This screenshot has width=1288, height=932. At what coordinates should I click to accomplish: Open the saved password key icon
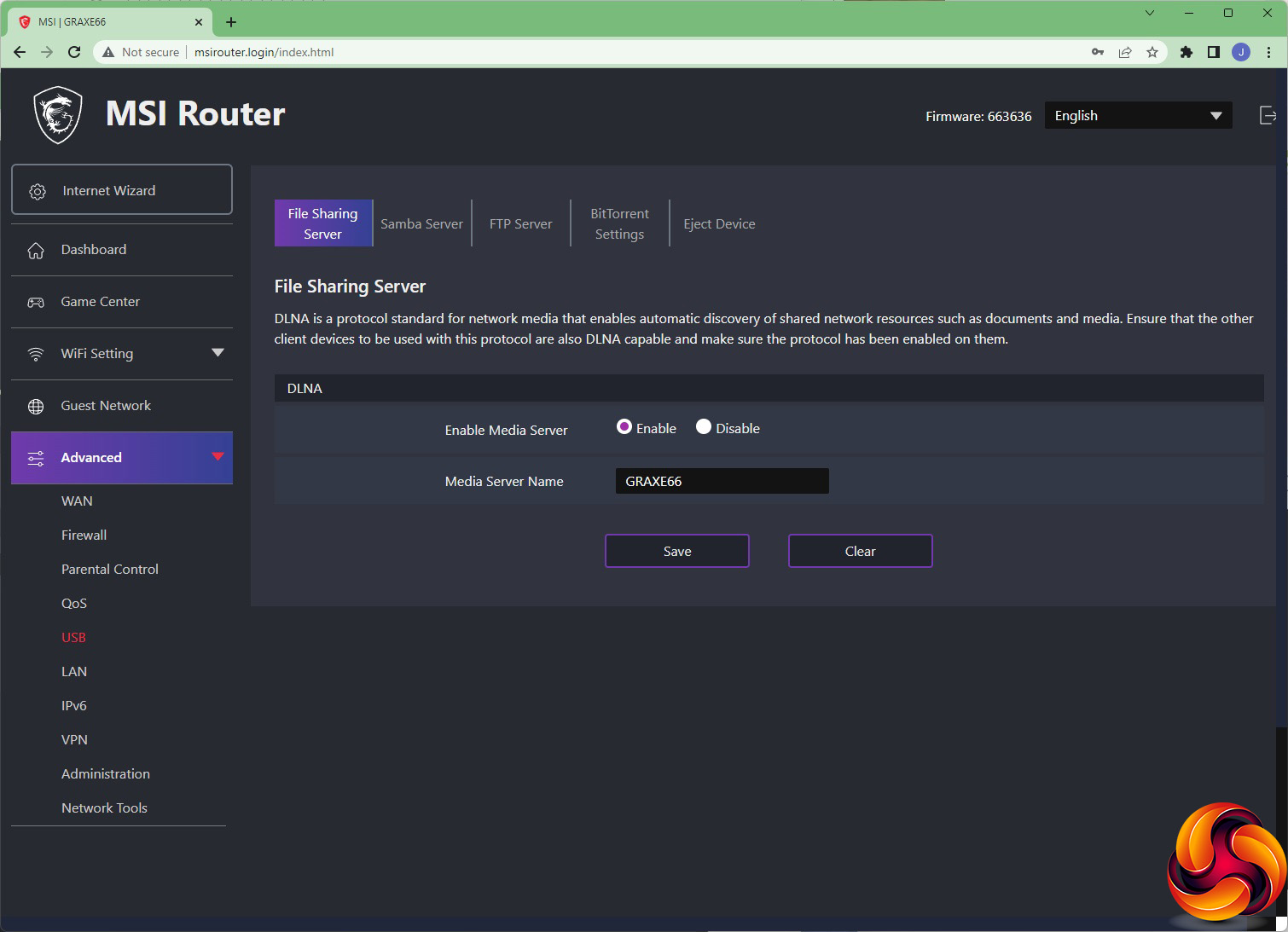pos(1098,52)
